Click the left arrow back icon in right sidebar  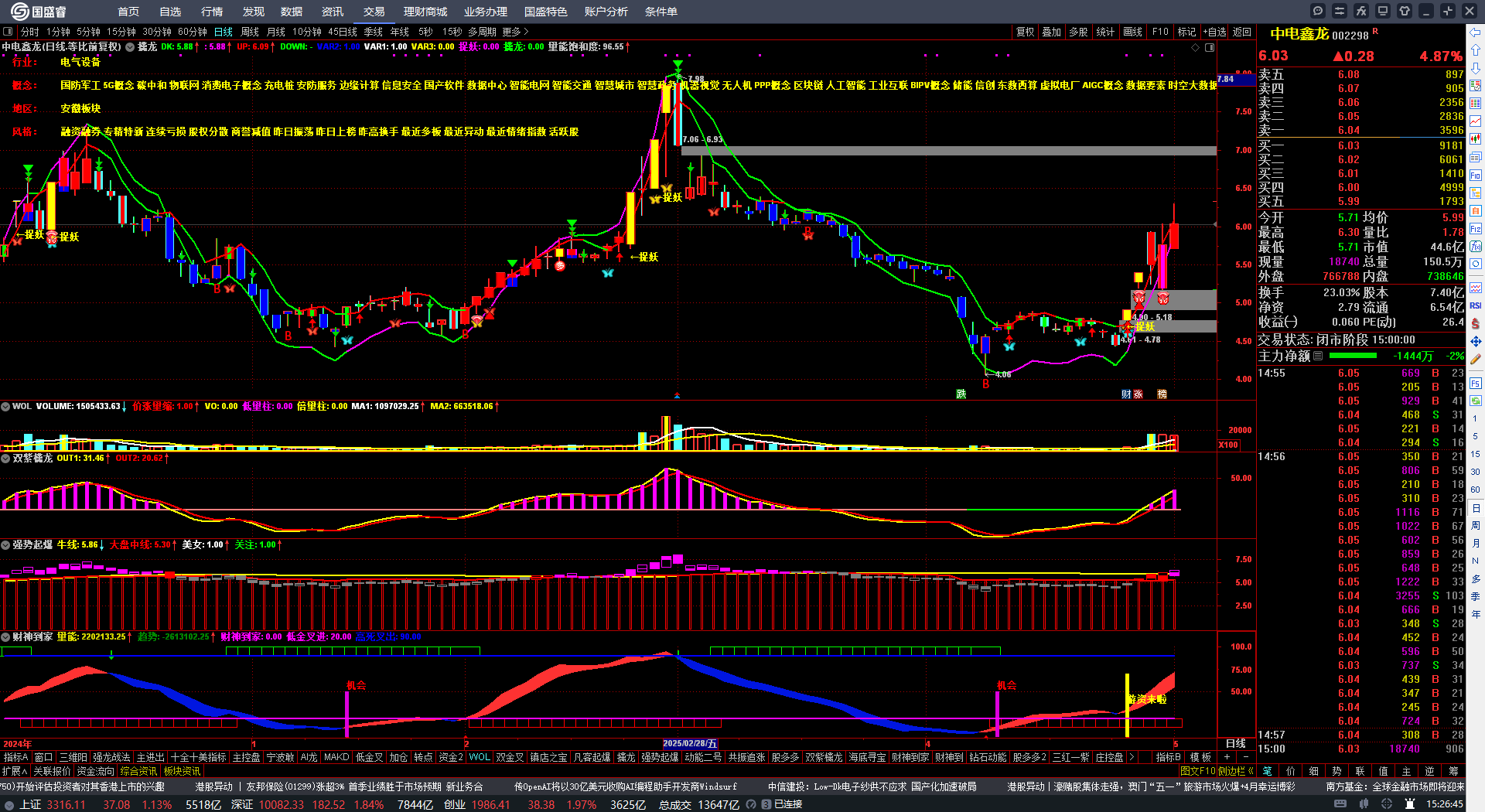pos(1476,32)
